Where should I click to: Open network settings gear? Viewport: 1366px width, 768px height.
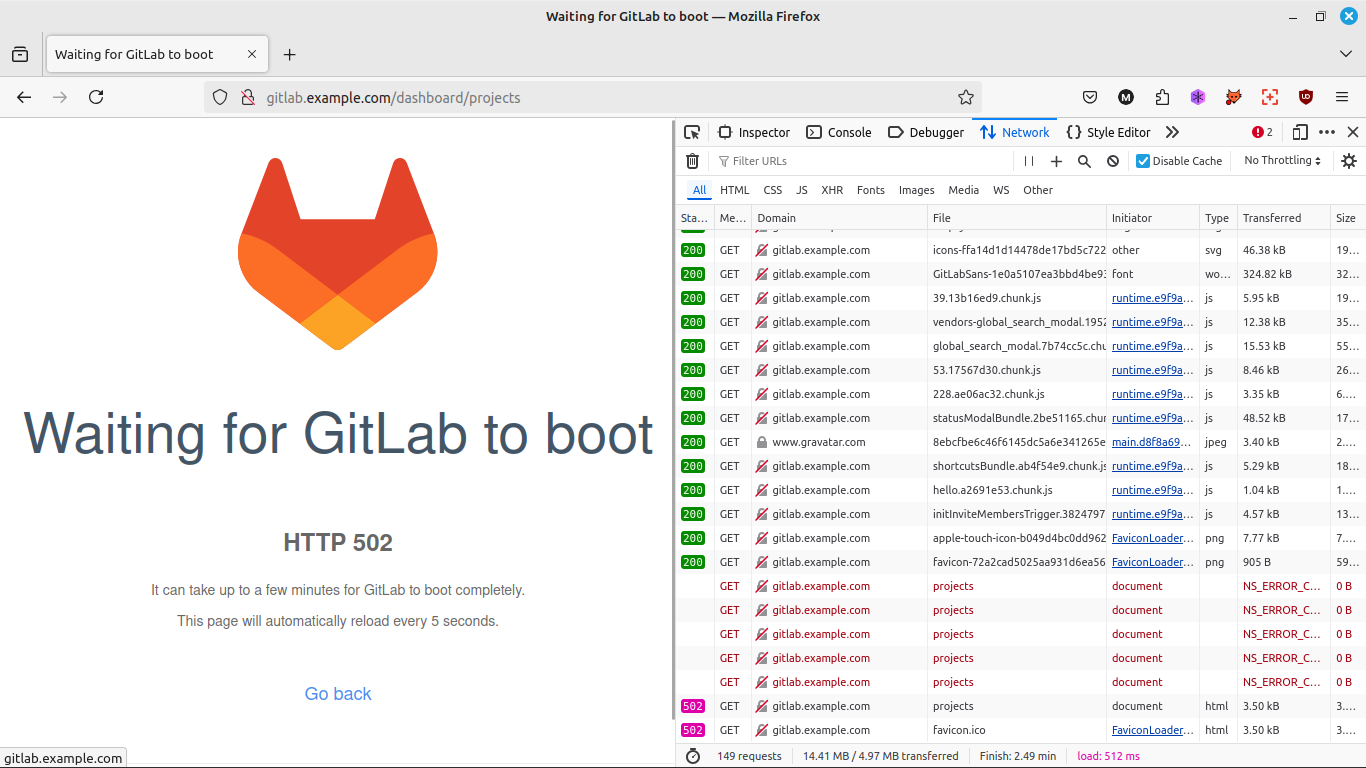tap(1349, 161)
